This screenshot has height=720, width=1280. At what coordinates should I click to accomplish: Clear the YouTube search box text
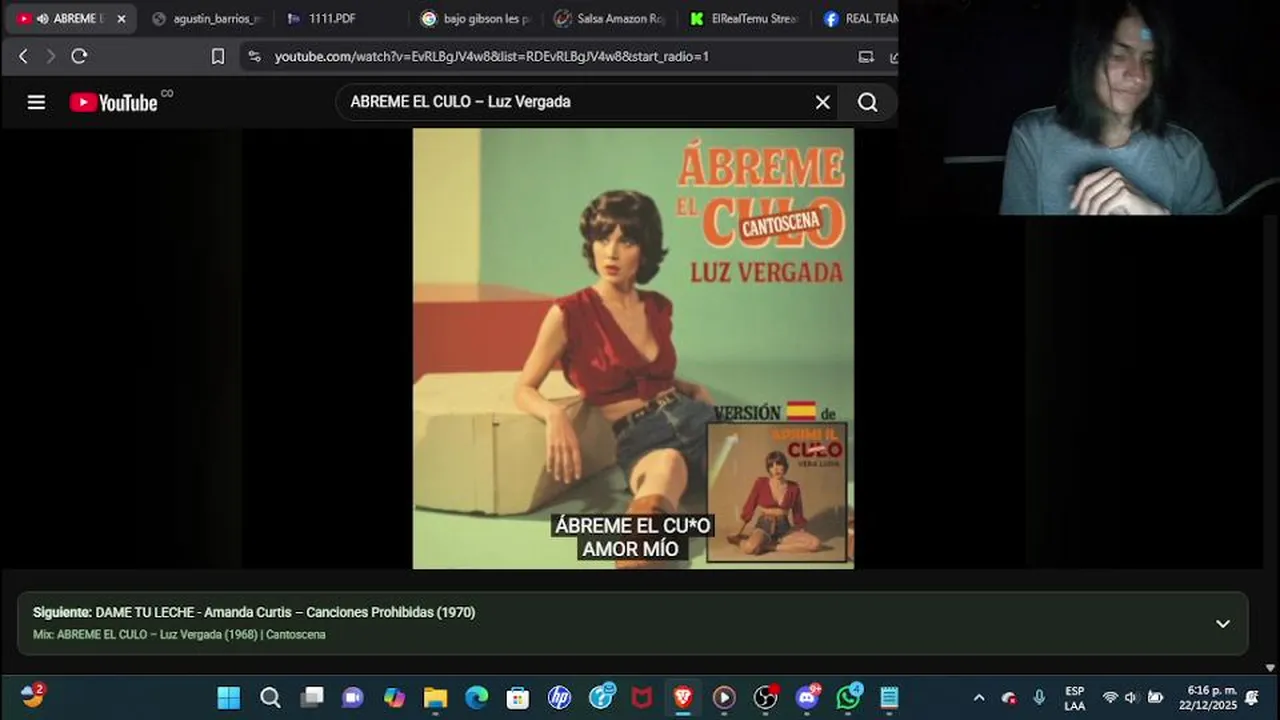(822, 102)
